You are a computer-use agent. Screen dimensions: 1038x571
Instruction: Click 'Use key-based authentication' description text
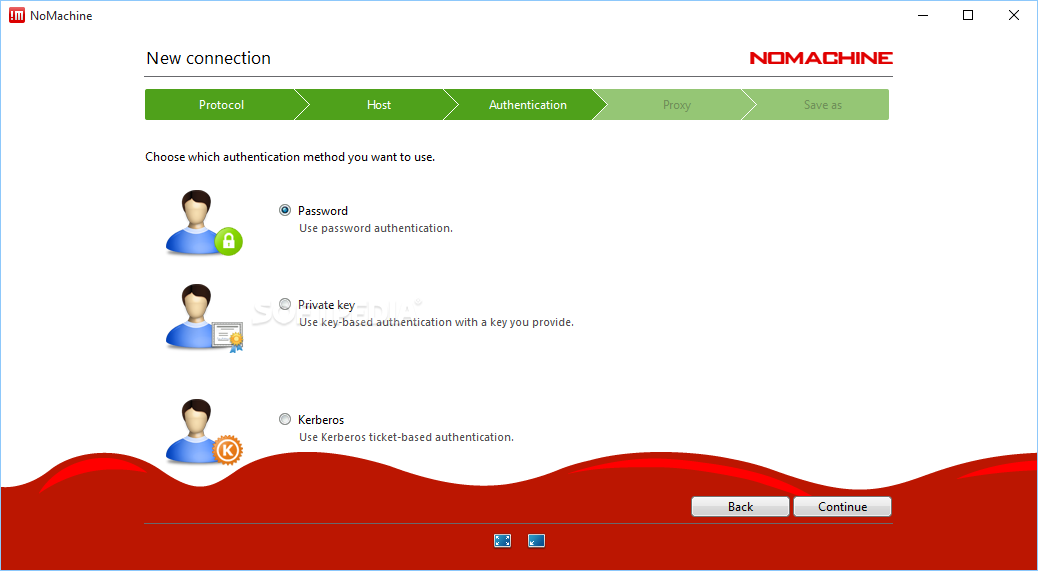pos(436,322)
